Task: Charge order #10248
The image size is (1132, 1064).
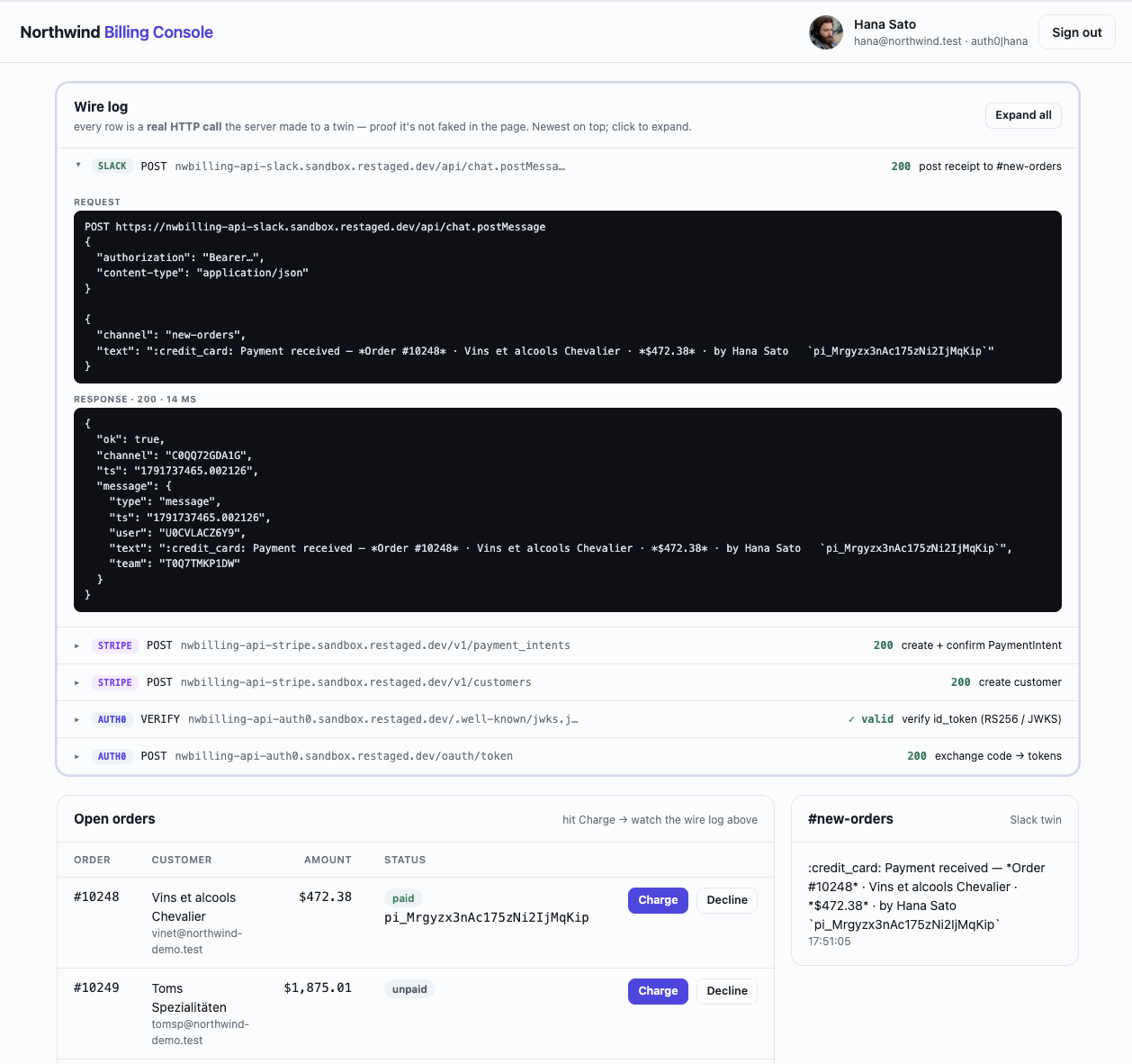Action: pos(658,900)
